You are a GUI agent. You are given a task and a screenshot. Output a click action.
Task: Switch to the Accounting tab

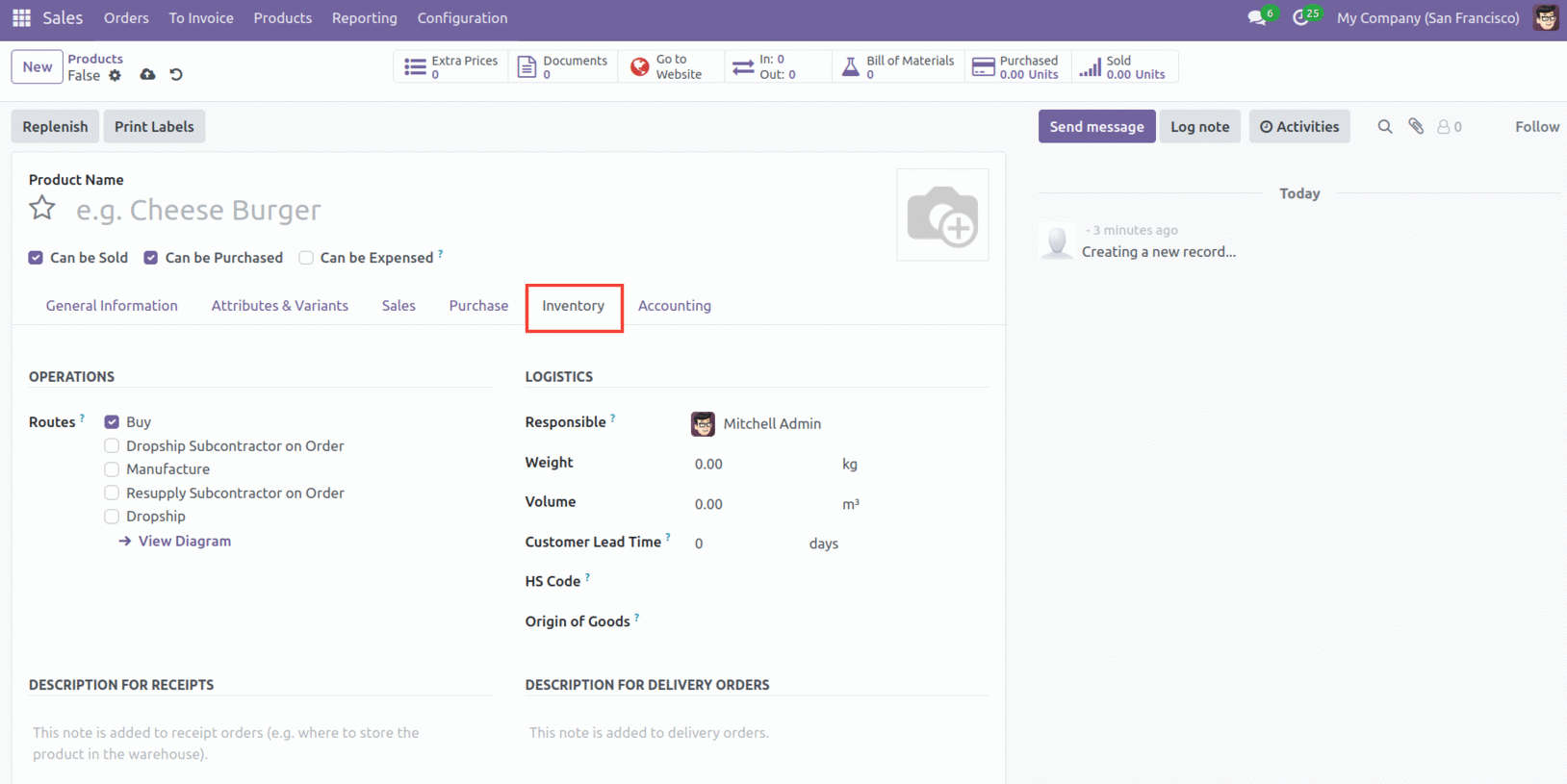click(674, 306)
